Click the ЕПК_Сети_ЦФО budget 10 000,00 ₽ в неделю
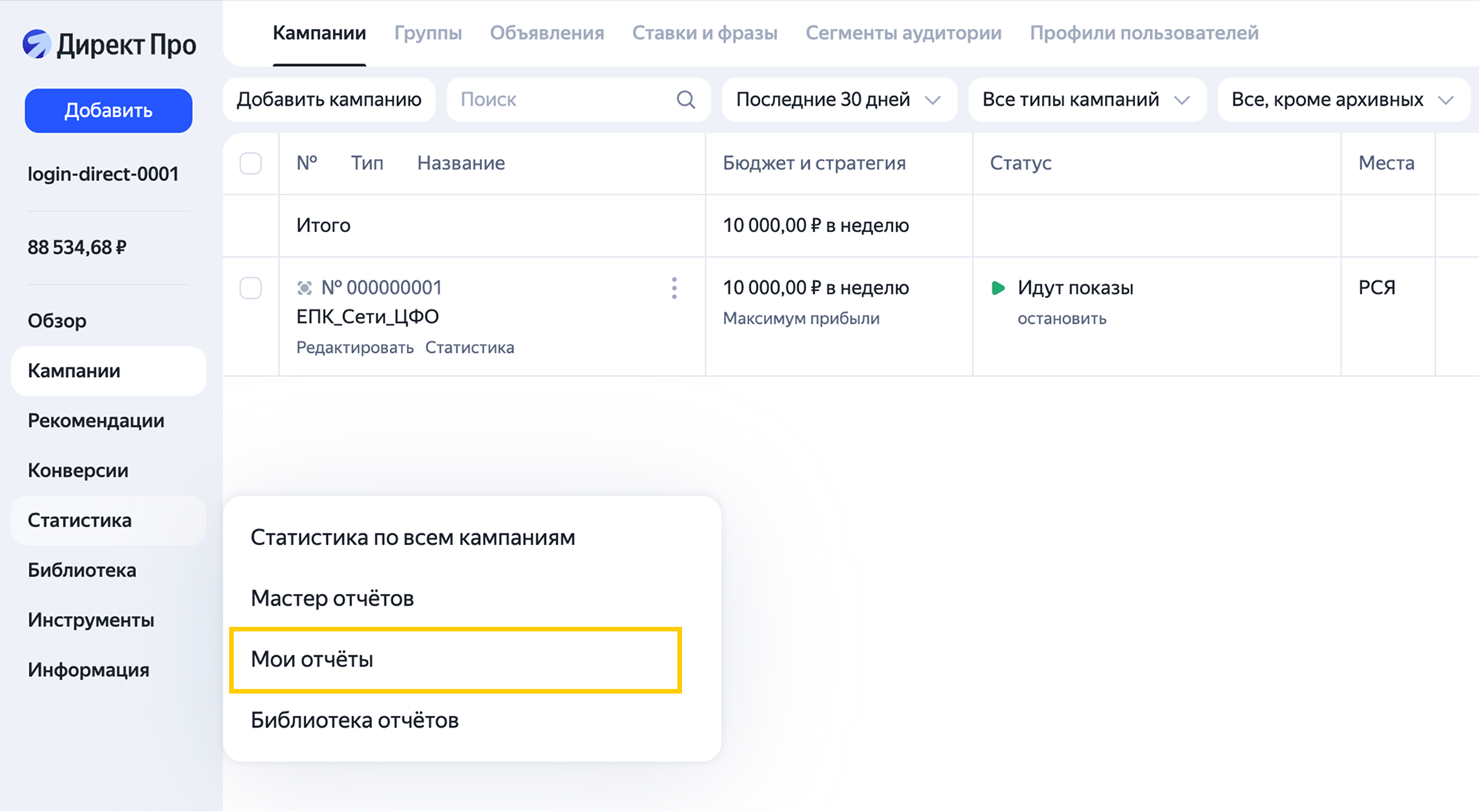This screenshot has height=812, width=1479. pyautogui.click(x=816, y=288)
